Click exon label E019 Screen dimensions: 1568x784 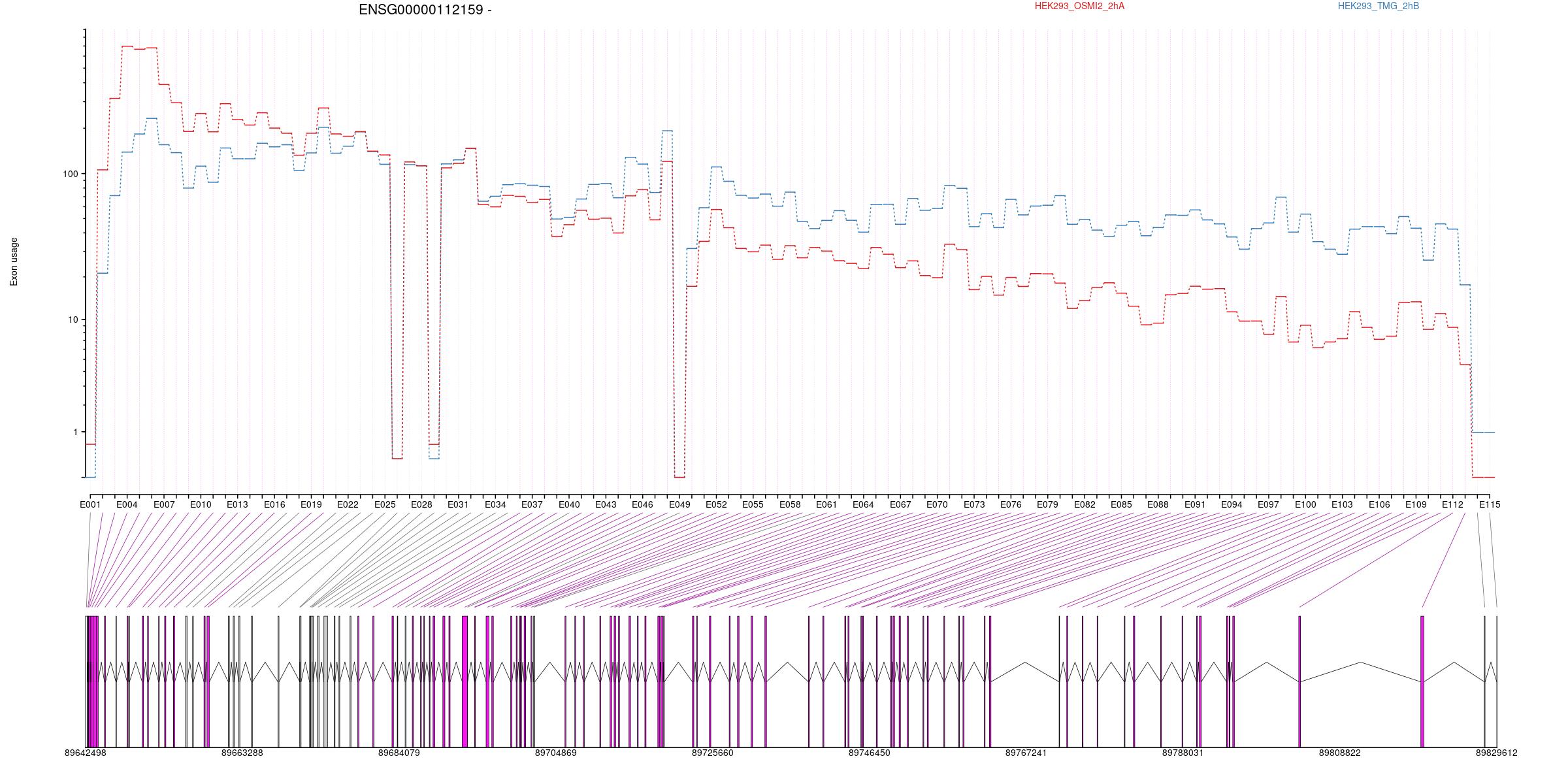coord(311,504)
